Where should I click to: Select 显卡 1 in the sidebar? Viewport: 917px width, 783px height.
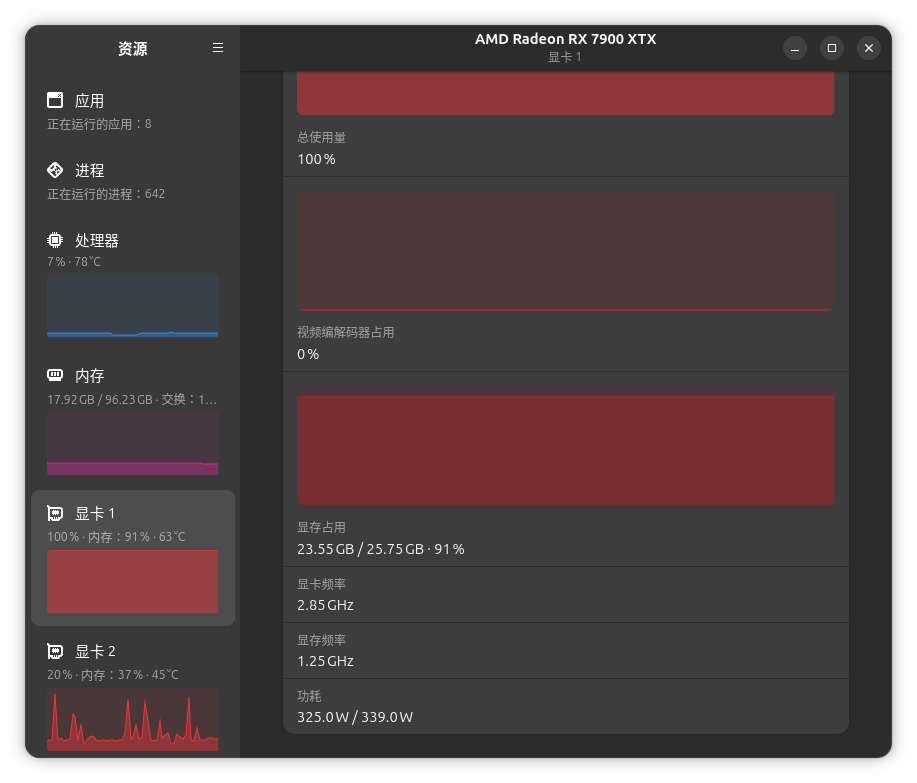(133, 558)
